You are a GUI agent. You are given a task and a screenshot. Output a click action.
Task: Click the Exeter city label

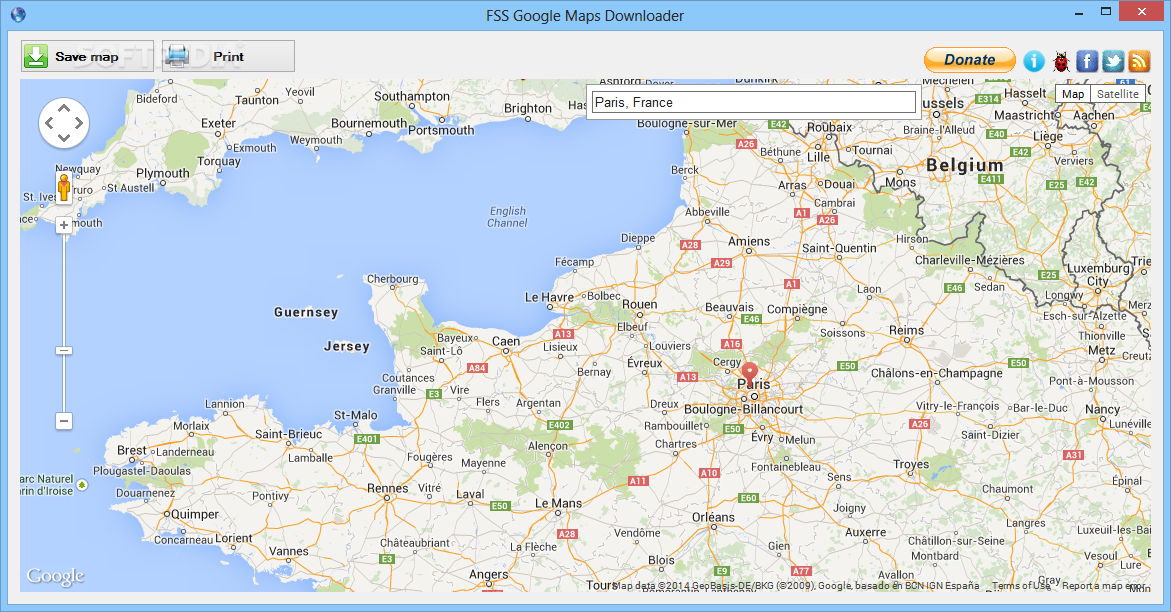coord(218,123)
